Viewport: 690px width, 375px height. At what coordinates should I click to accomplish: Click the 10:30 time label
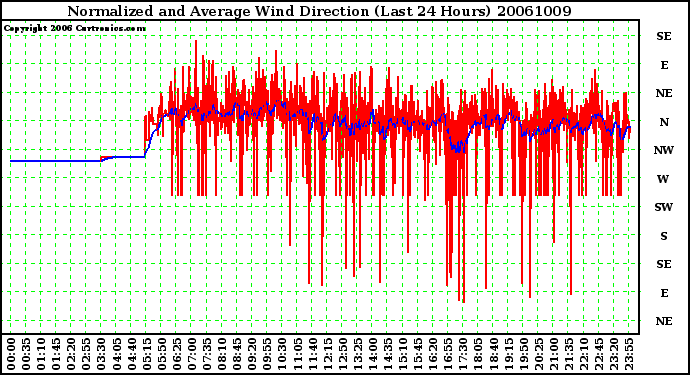coord(282,354)
